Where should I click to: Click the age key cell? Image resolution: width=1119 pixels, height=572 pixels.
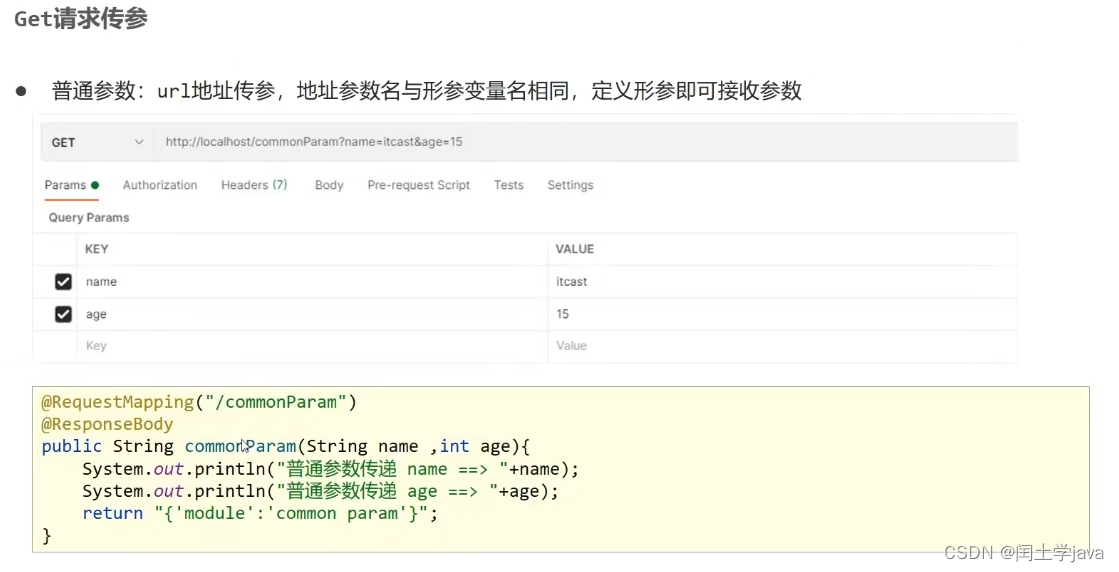[x=312, y=315]
